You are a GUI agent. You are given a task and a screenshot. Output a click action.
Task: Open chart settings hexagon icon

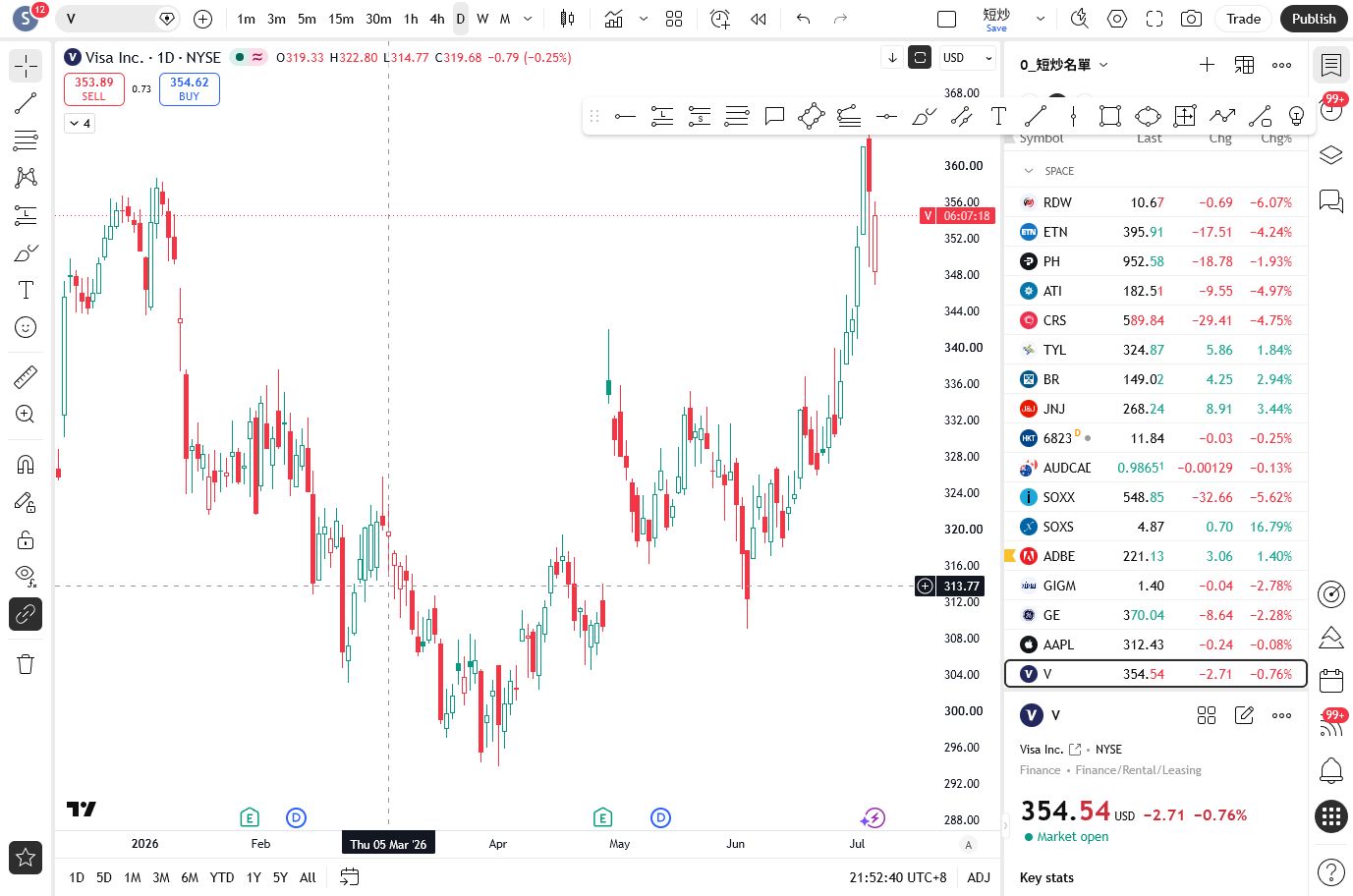point(1117,19)
